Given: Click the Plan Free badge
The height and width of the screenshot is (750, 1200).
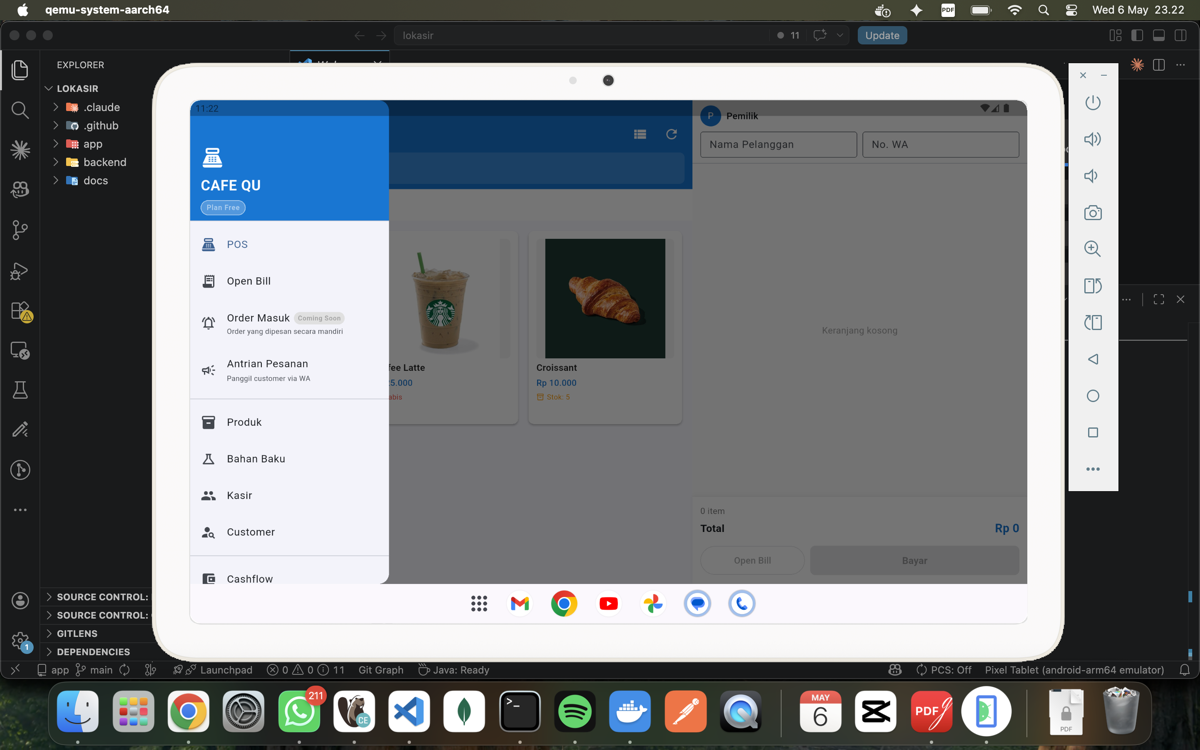Looking at the screenshot, I should click(x=223, y=208).
